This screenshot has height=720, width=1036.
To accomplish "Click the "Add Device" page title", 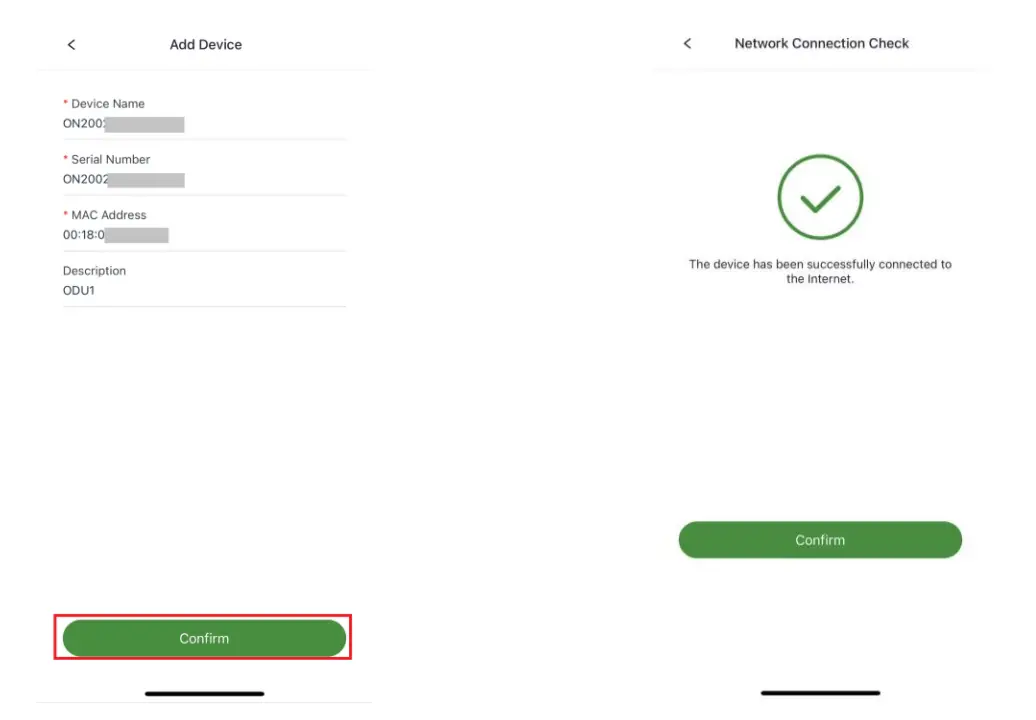I will [206, 45].
